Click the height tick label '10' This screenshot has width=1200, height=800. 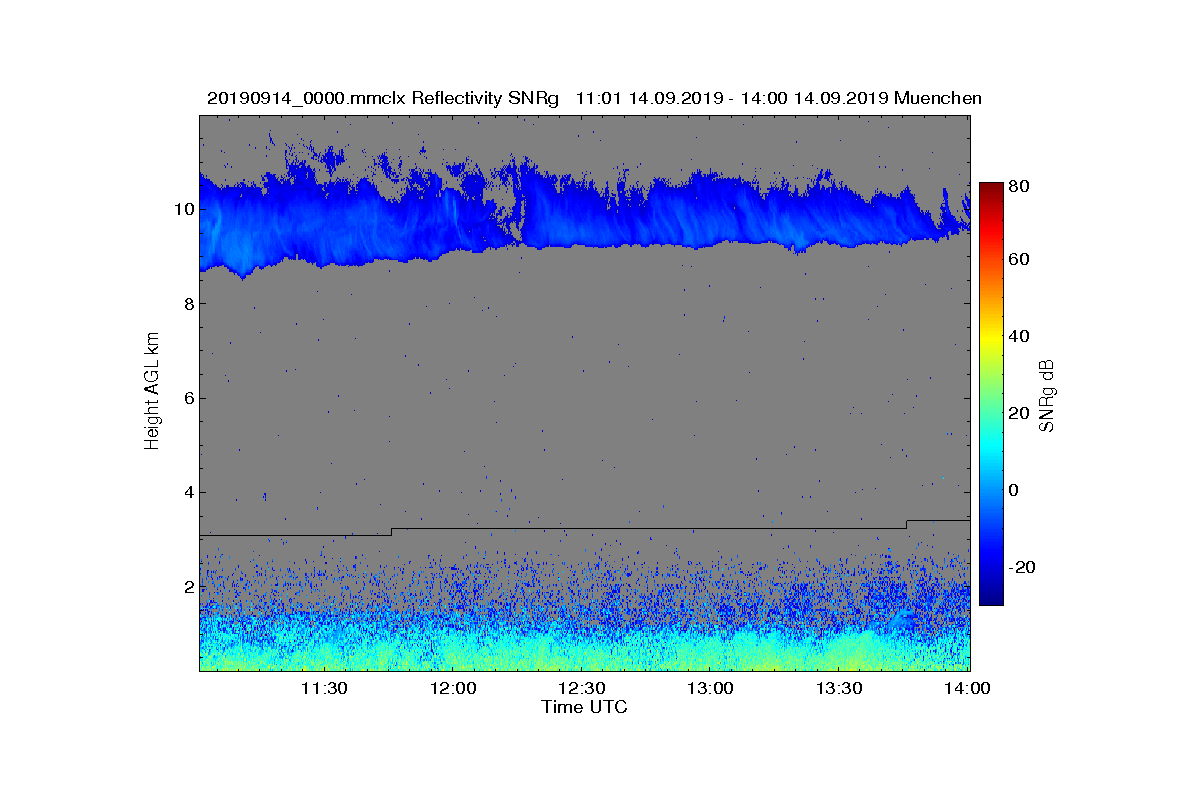[x=183, y=209]
